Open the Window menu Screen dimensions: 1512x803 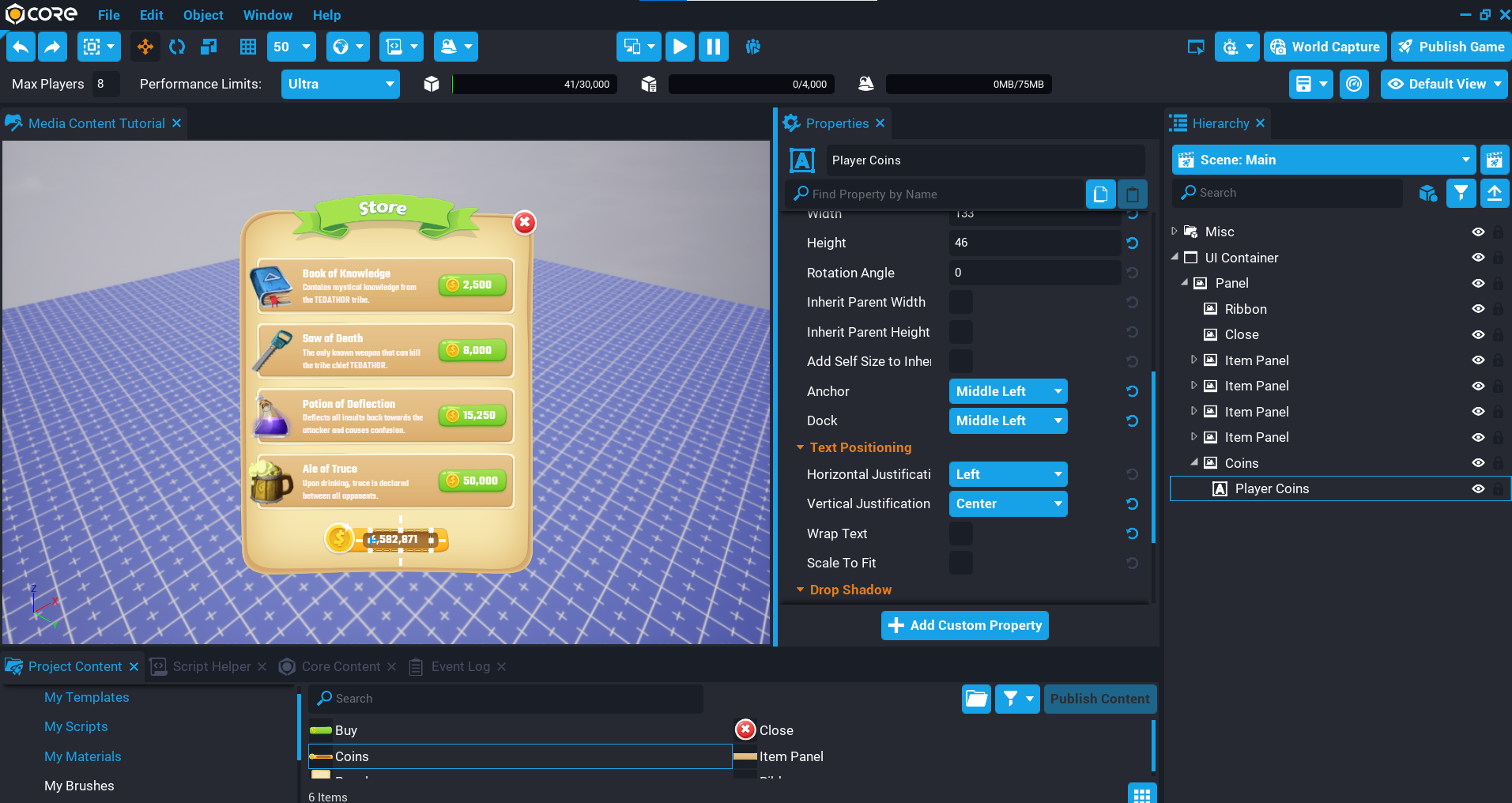click(267, 15)
